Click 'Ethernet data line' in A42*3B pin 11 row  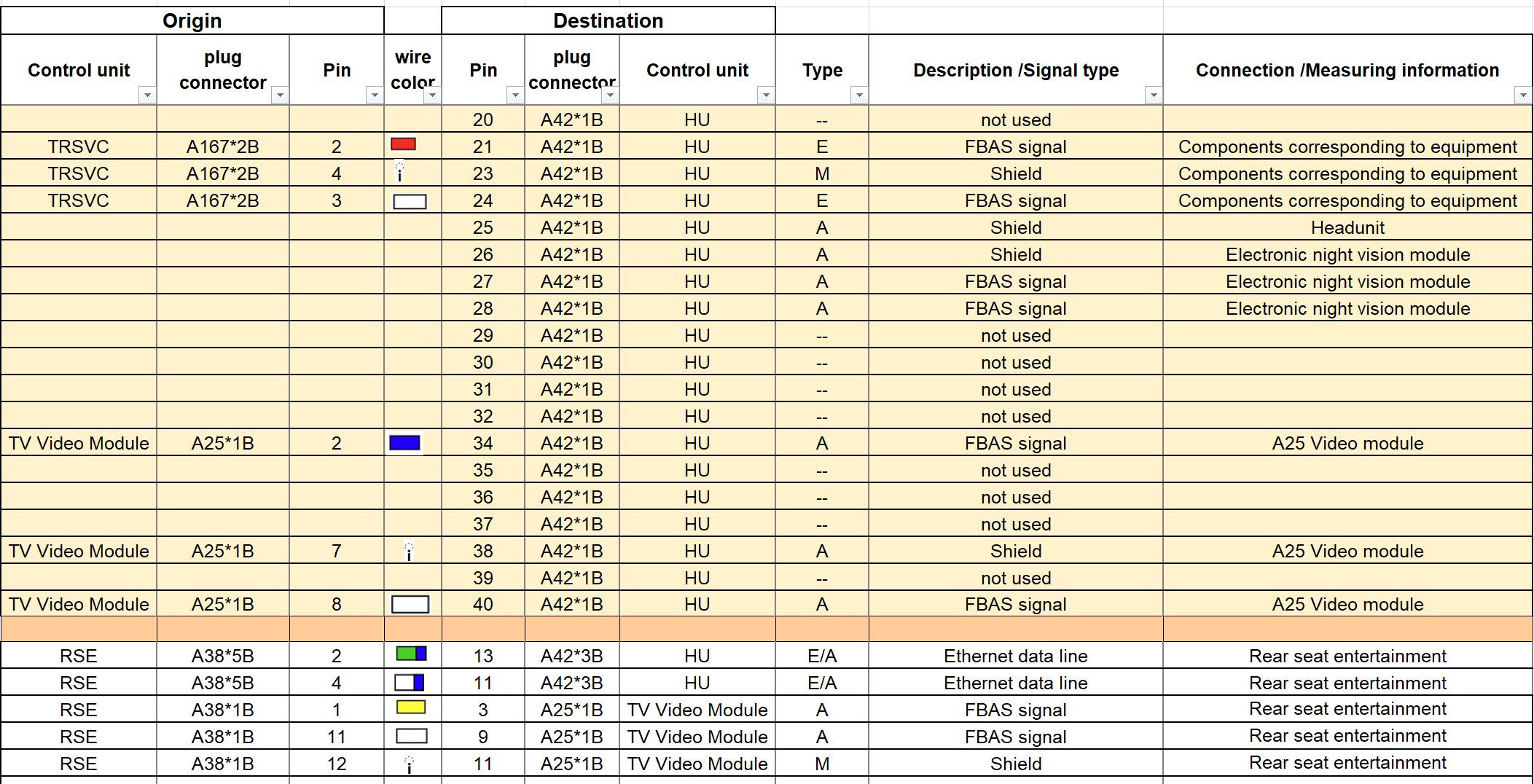(x=1016, y=683)
